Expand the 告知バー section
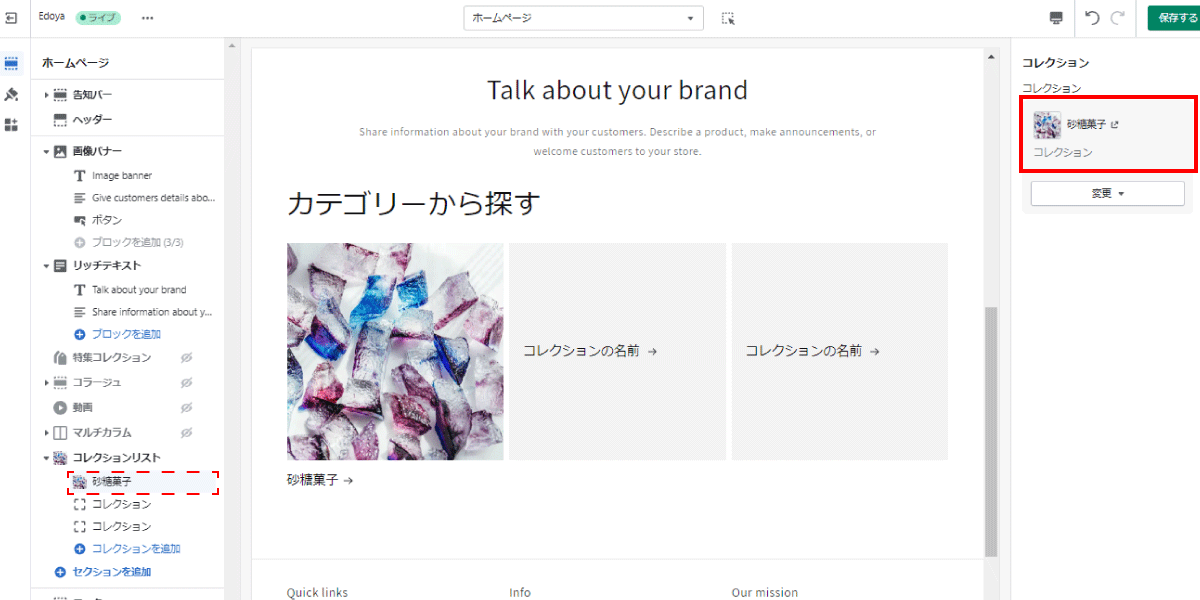The width and height of the screenshot is (1200, 600). point(46,95)
